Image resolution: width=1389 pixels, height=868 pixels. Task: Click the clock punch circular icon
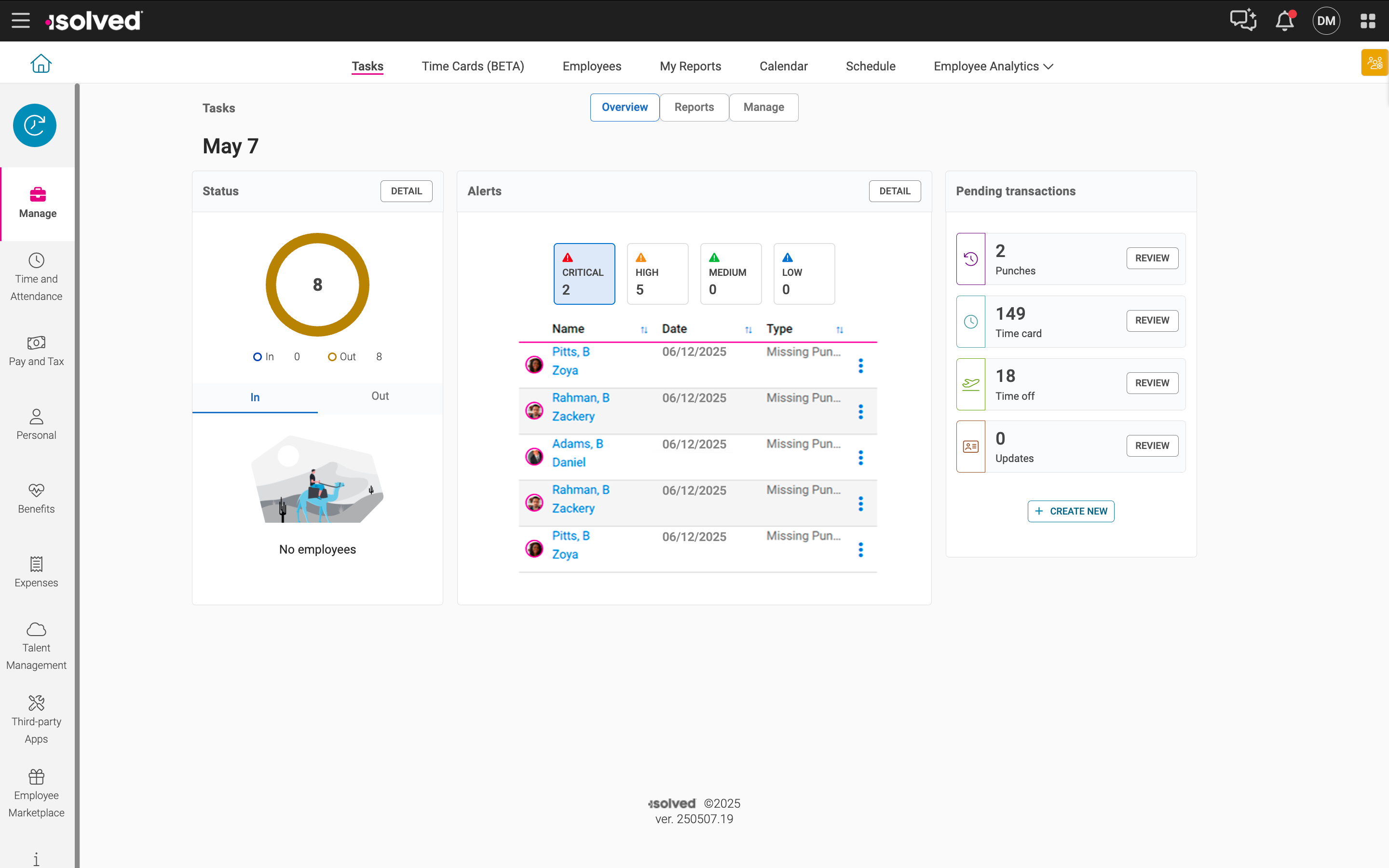point(34,125)
